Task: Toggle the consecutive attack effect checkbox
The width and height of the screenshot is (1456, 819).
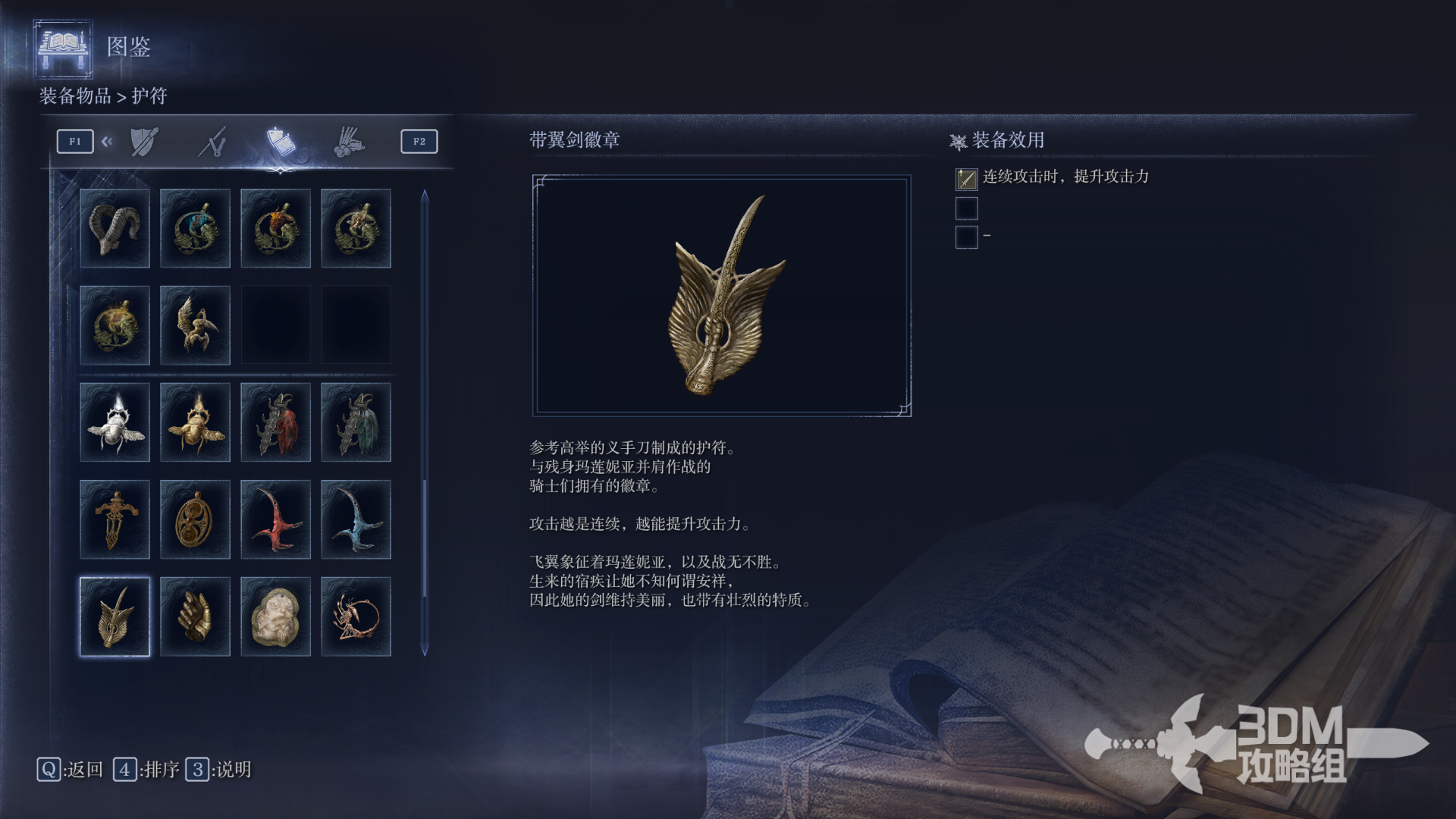Action: click(x=966, y=179)
